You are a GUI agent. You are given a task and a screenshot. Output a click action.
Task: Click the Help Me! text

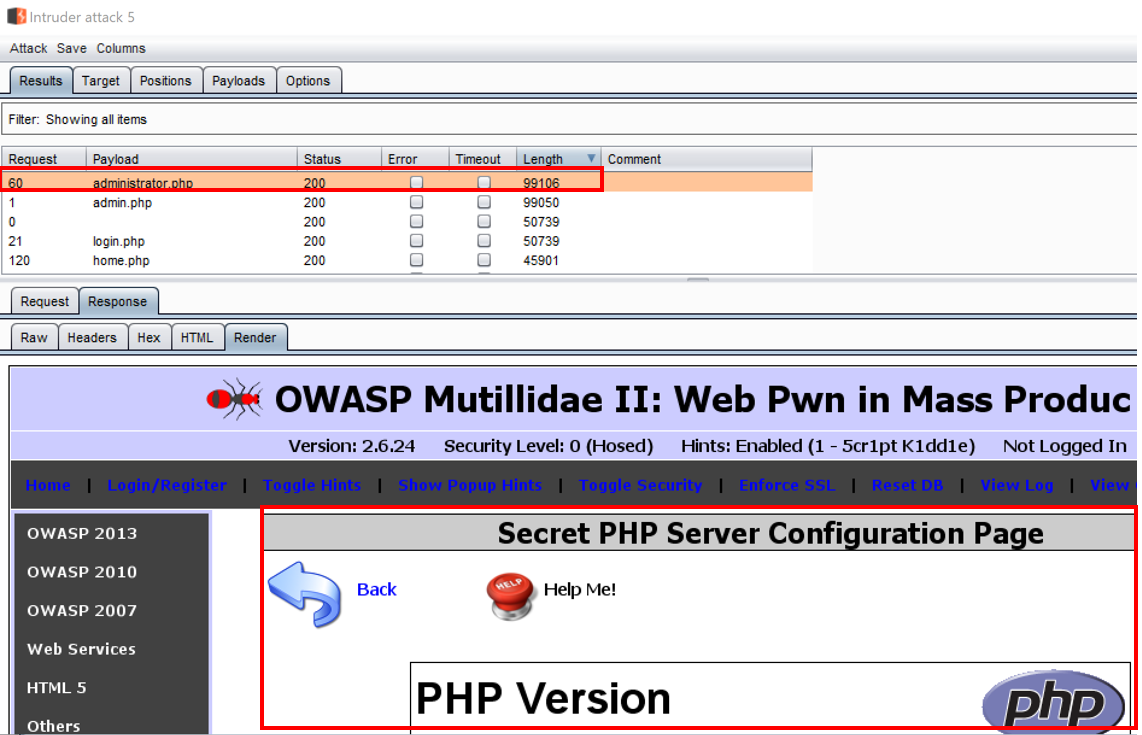click(580, 589)
